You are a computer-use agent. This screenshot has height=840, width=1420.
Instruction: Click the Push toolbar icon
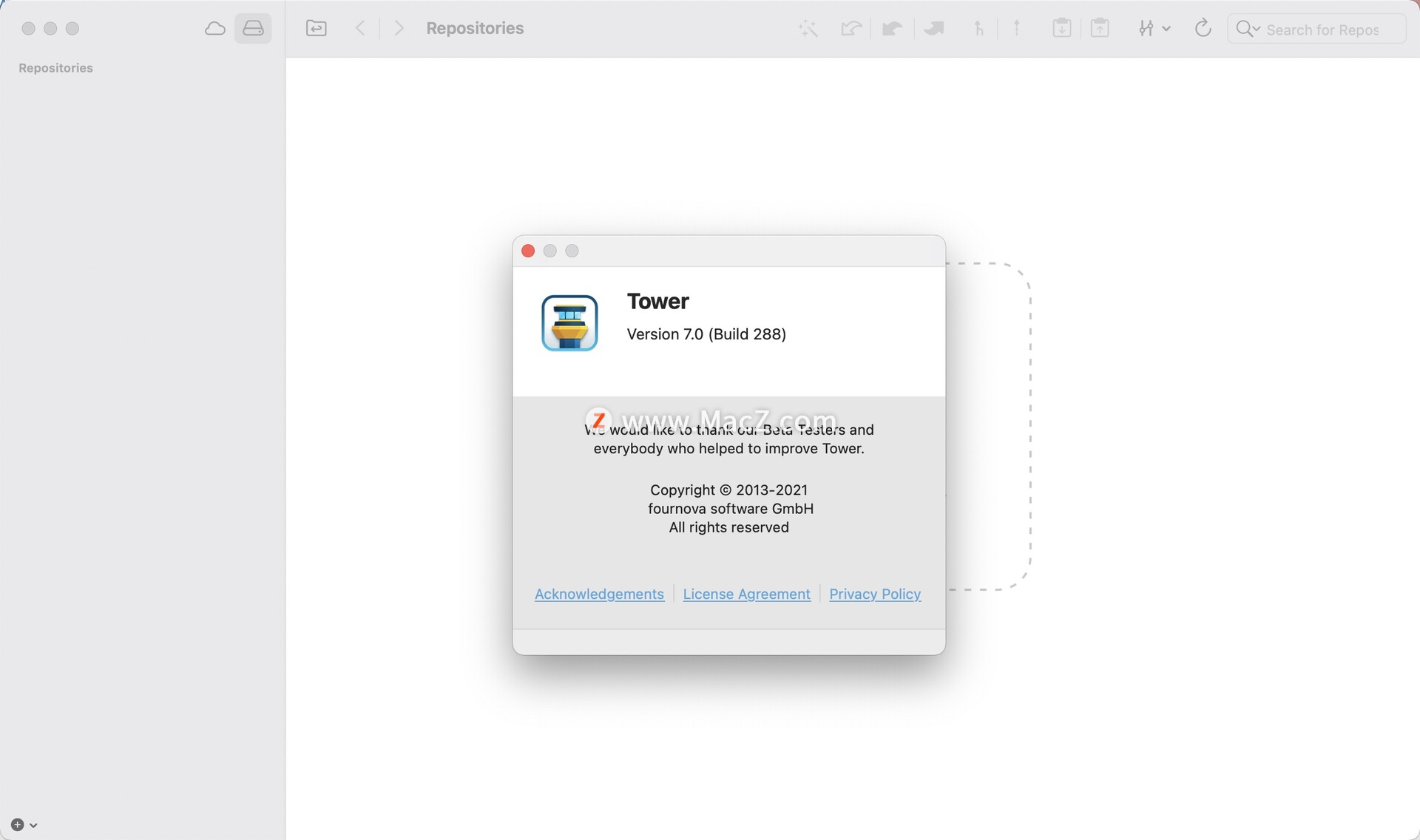coord(934,29)
